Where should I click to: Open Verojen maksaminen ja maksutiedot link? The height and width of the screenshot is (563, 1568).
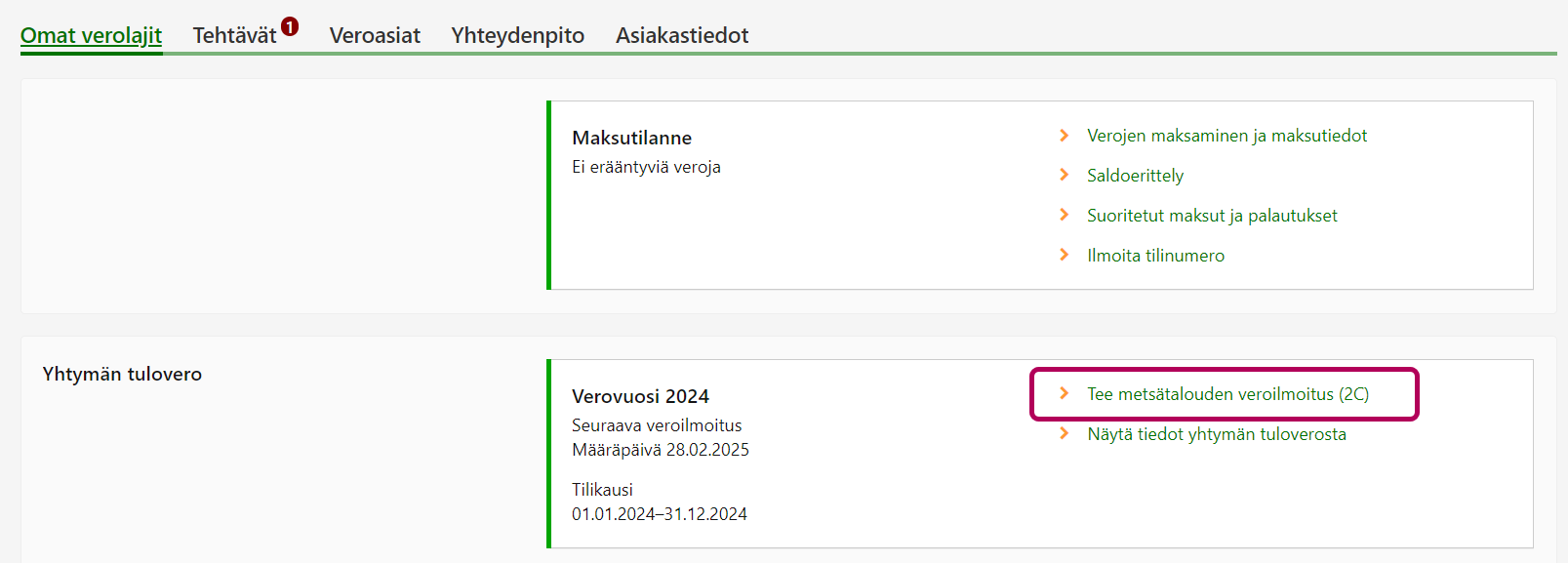coord(1226,136)
